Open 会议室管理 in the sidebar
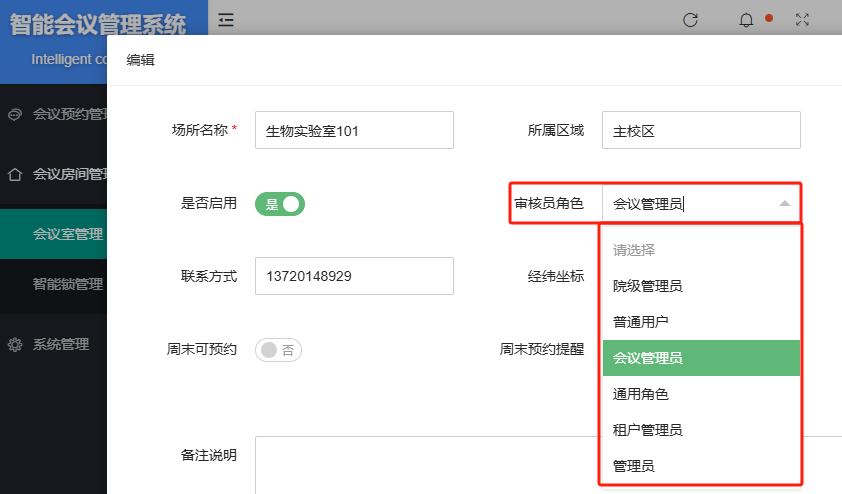The image size is (842, 494). click(67, 234)
